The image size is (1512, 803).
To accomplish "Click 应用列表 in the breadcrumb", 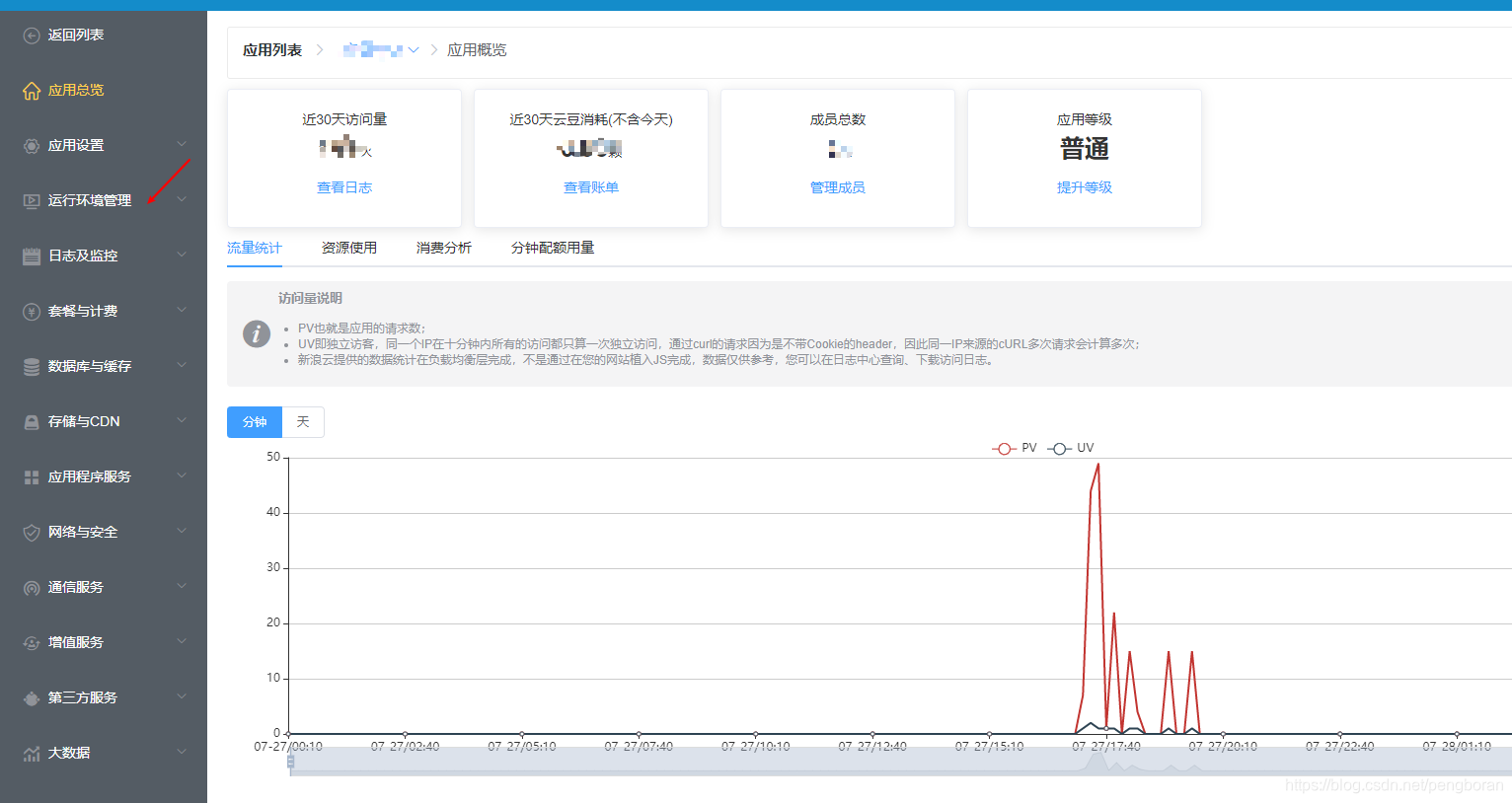I will [272, 50].
